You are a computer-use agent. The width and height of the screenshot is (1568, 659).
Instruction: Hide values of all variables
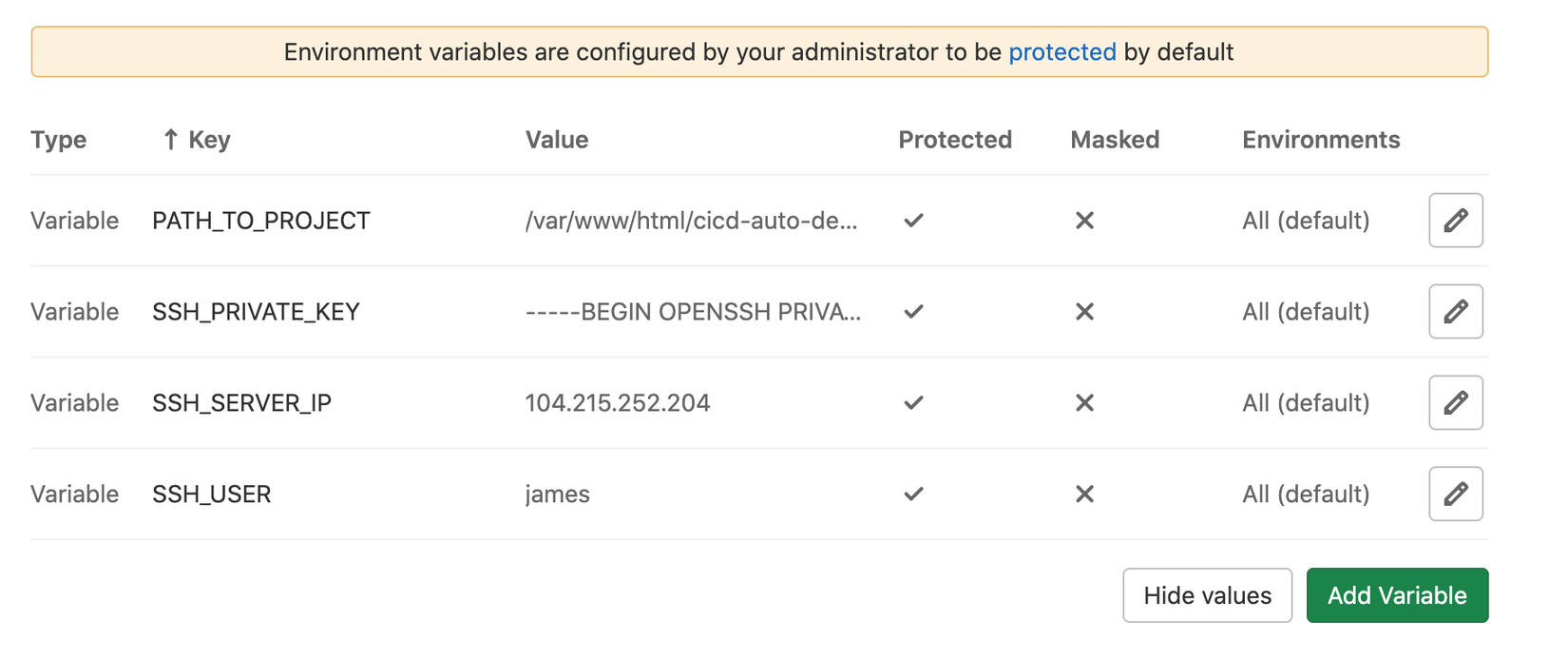coord(1207,595)
